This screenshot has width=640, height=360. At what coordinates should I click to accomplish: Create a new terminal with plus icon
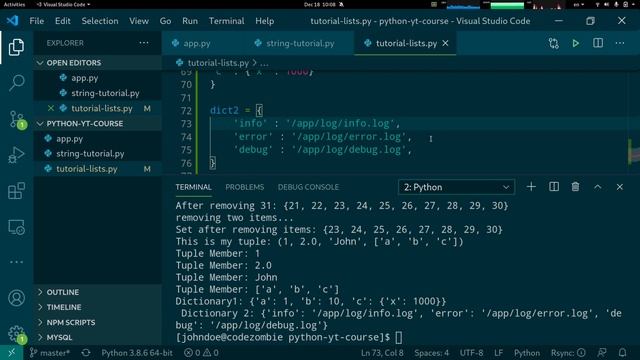pos(531,187)
